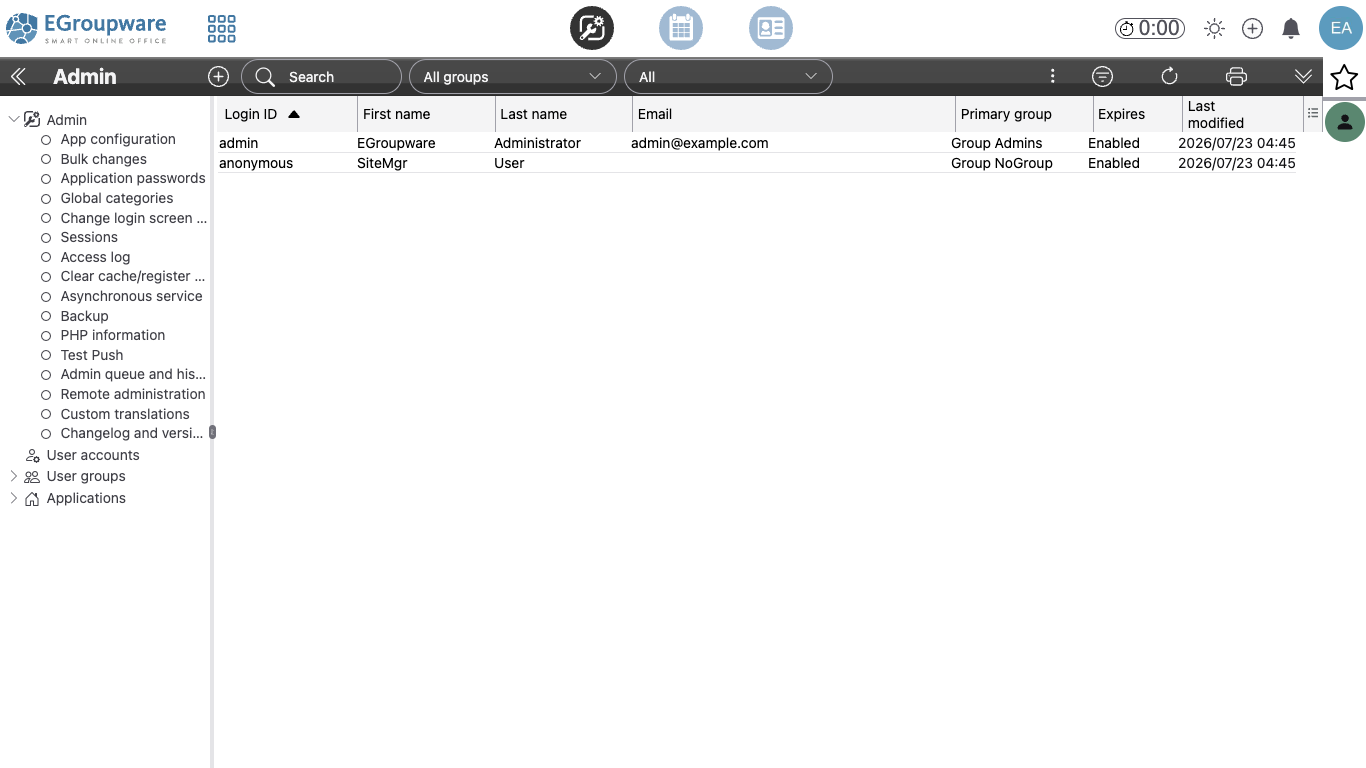1366x768 pixels.
Task: Open the three-dot more options menu
Action: click(x=1052, y=77)
